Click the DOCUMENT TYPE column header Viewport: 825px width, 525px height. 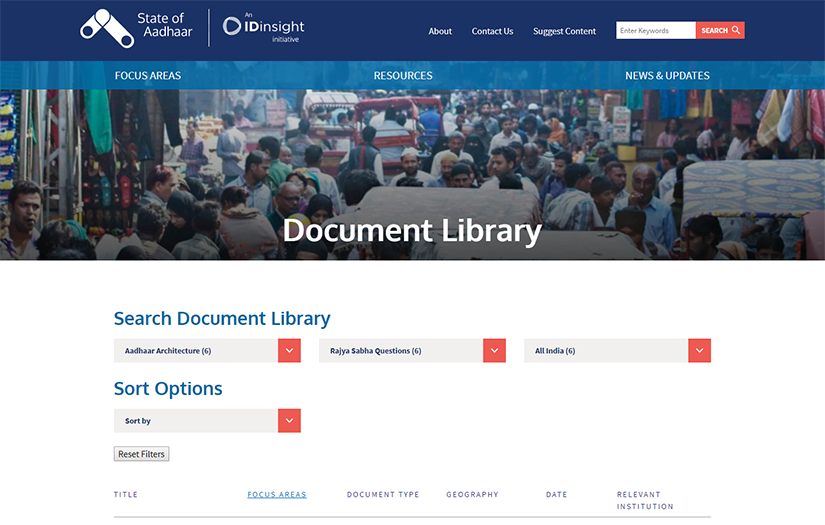click(383, 494)
